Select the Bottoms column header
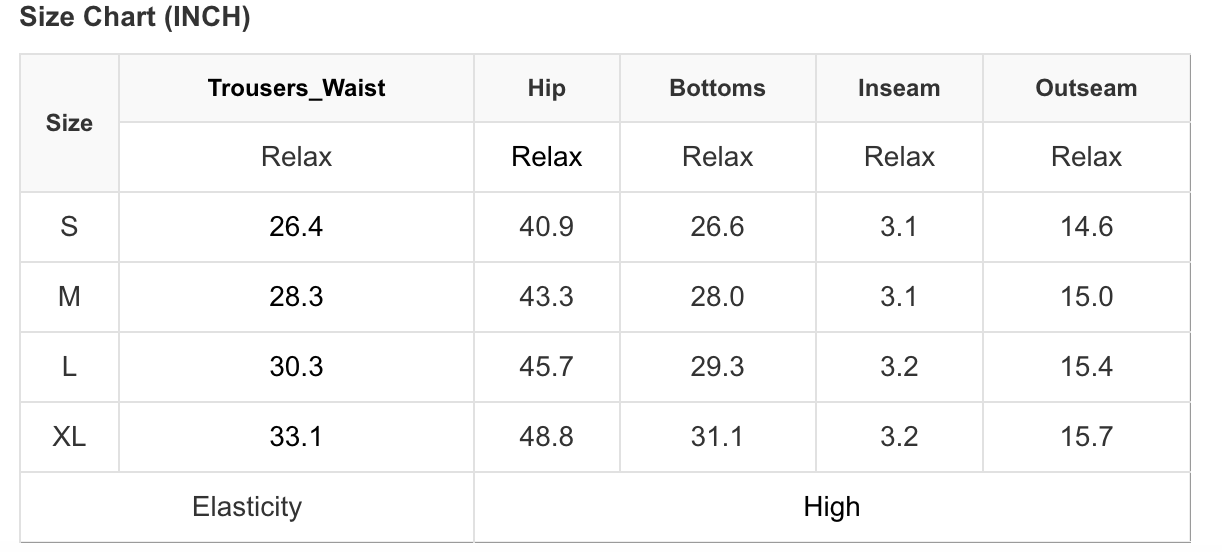 click(x=717, y=88)
